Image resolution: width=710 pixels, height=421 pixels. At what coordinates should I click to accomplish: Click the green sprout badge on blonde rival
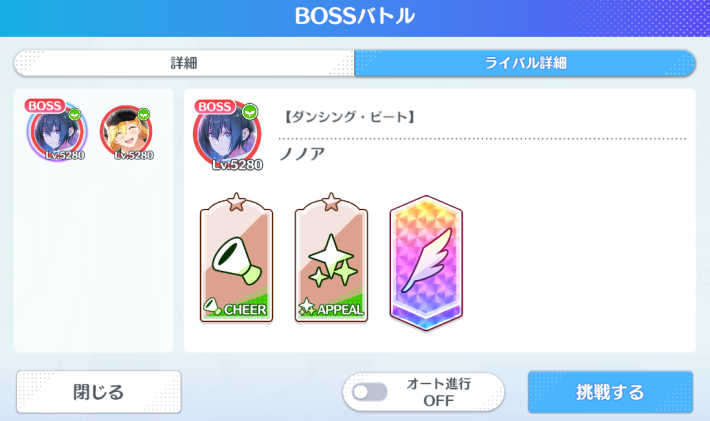(x=144, y=113)
